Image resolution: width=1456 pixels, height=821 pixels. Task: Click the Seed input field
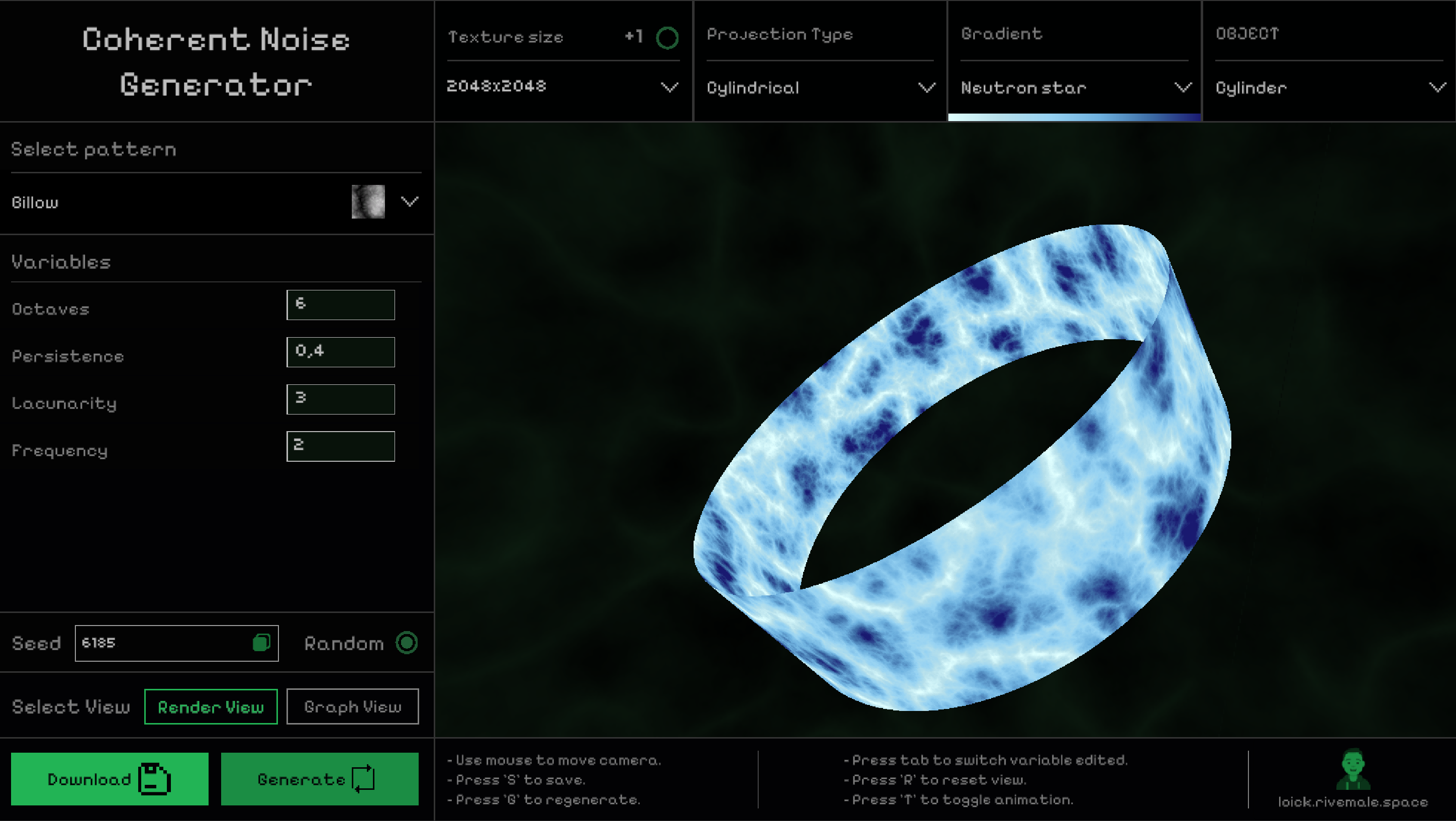point(176,643)
